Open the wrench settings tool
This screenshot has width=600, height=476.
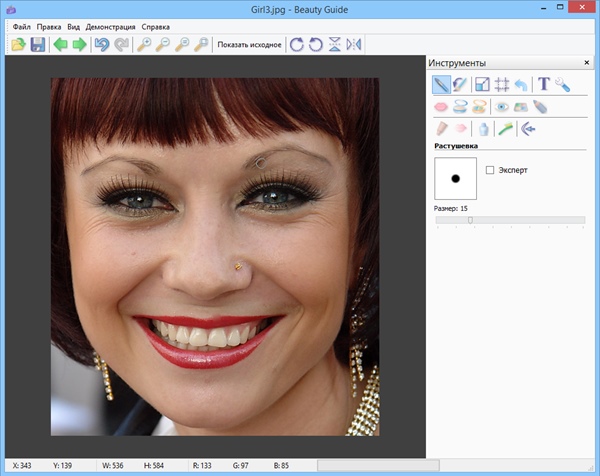coord(563,85)
